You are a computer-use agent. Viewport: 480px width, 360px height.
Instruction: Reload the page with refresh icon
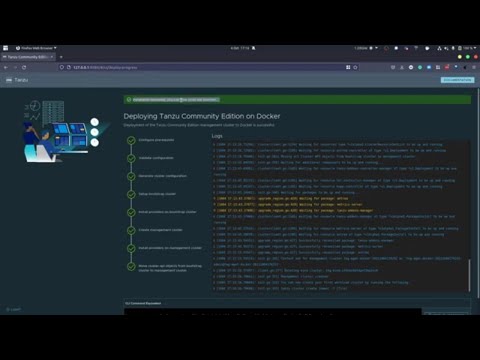click(24, 67)
